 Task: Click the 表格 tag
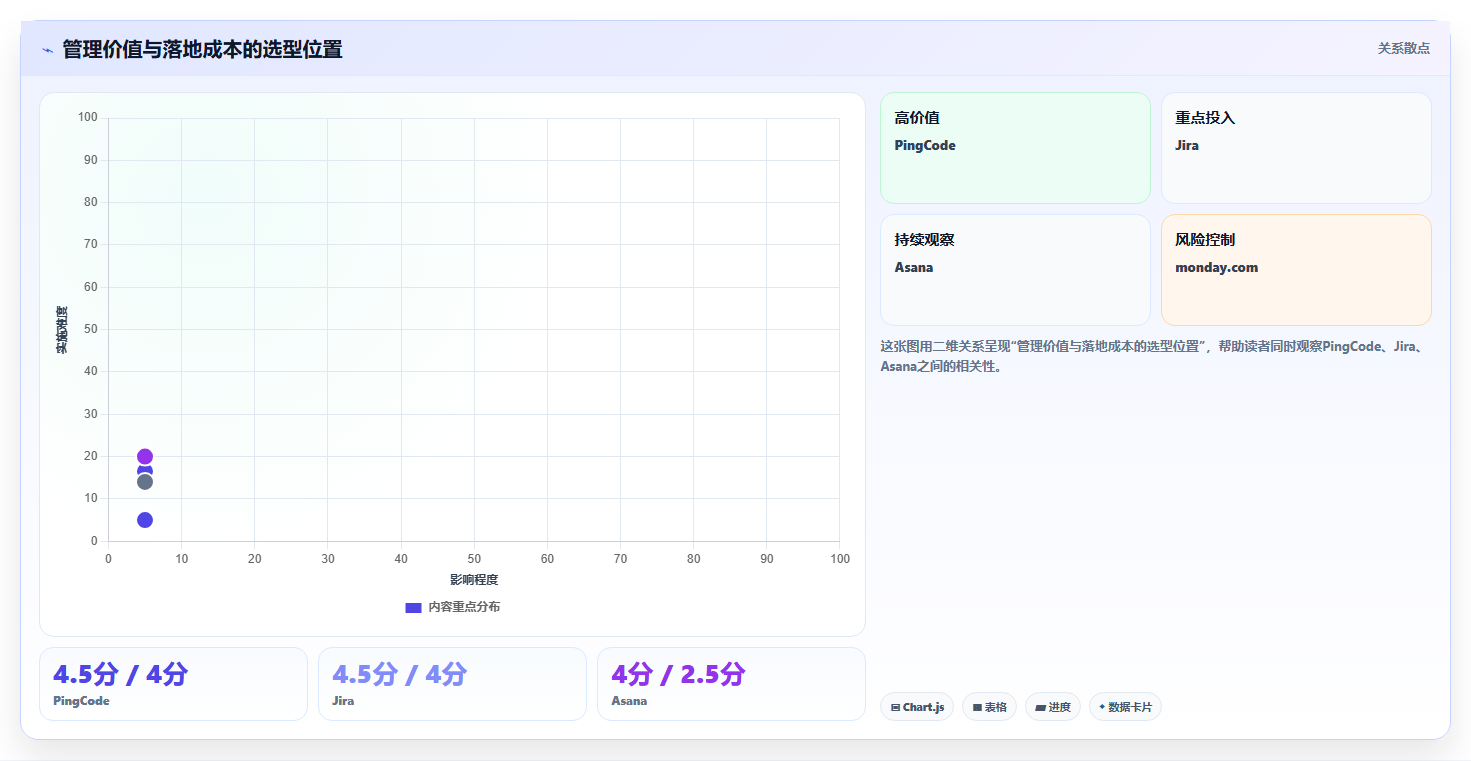click(989, 707)
